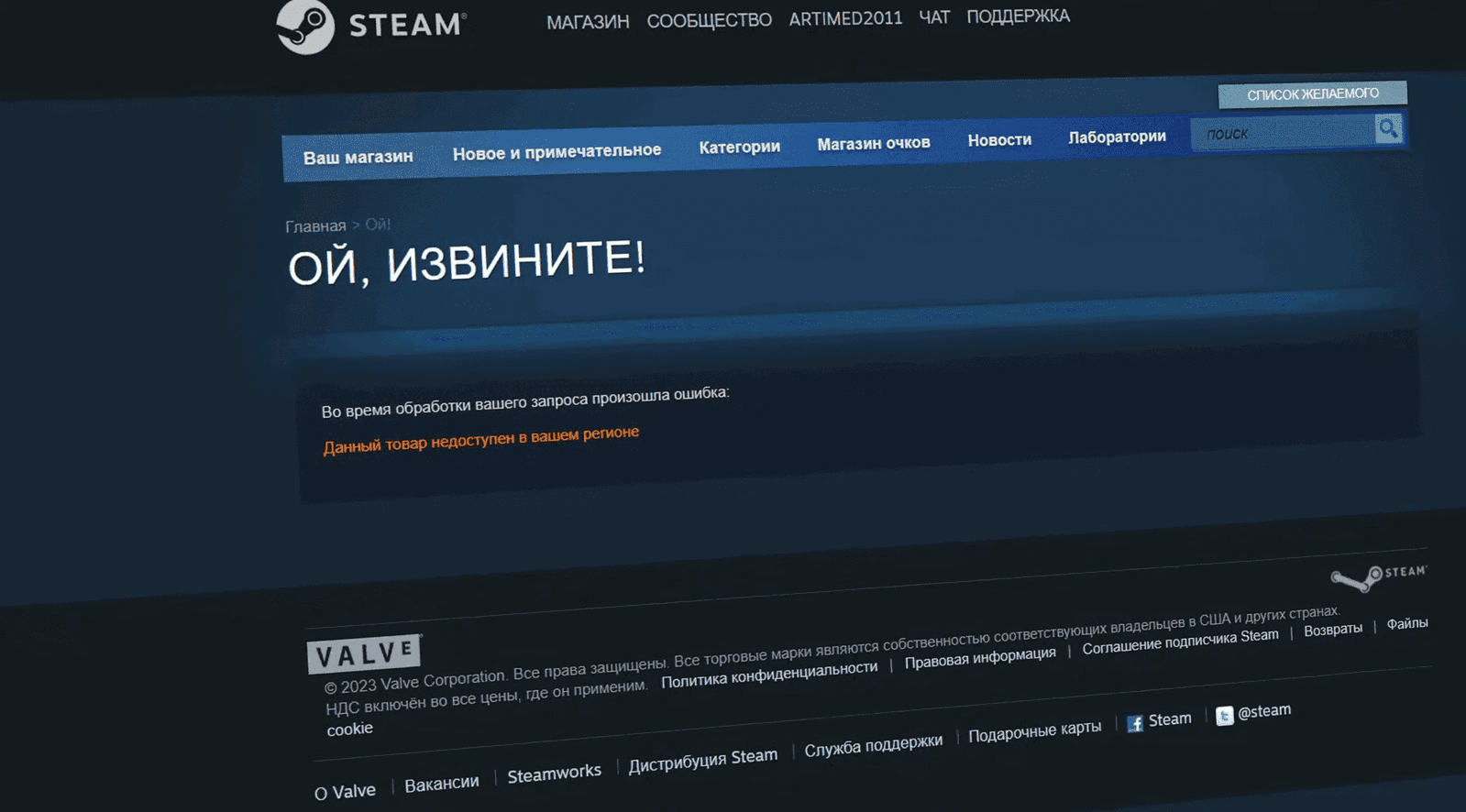
Task: Open the ПОДДЕРЖКА page
Action: point(1018,16)
